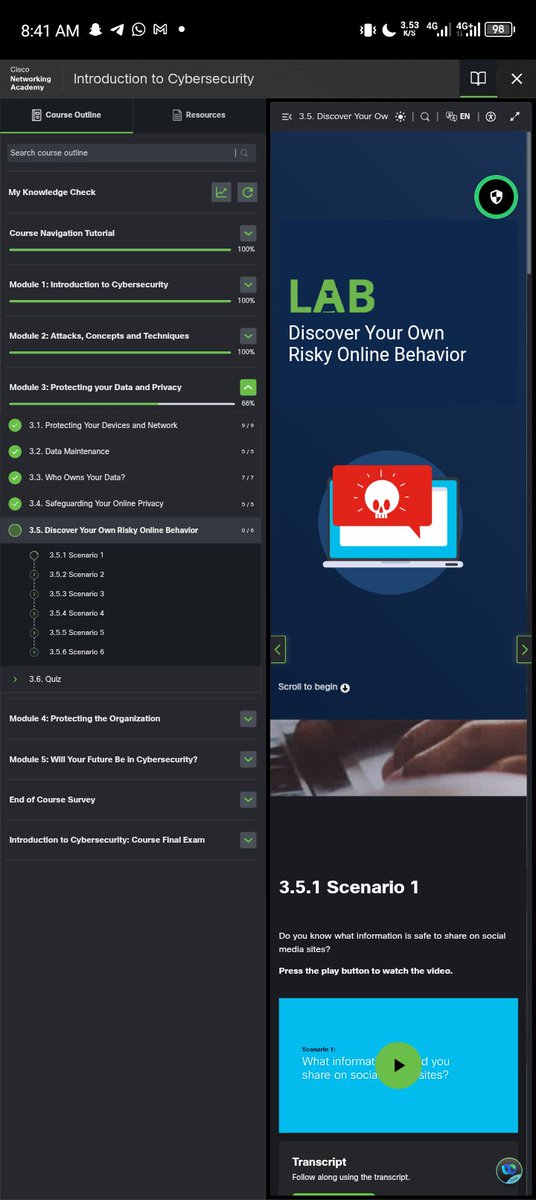Click Module 2 progress bar at 100%

pyautogui.click(x=120, y=352)
